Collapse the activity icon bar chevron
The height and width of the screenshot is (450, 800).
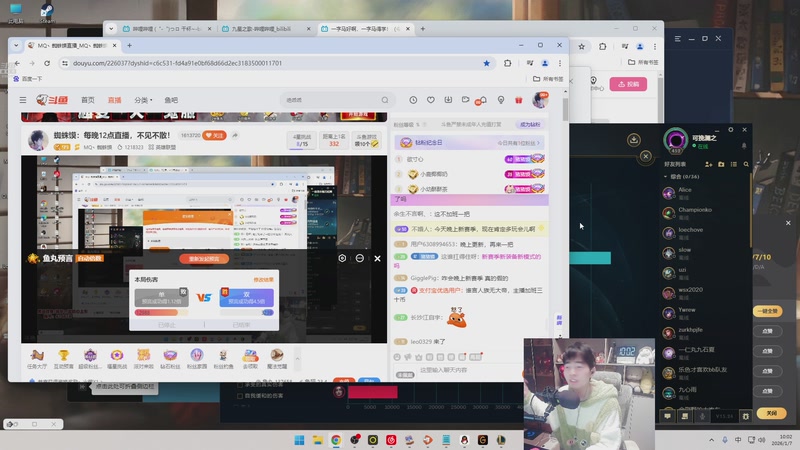point(297,359)
